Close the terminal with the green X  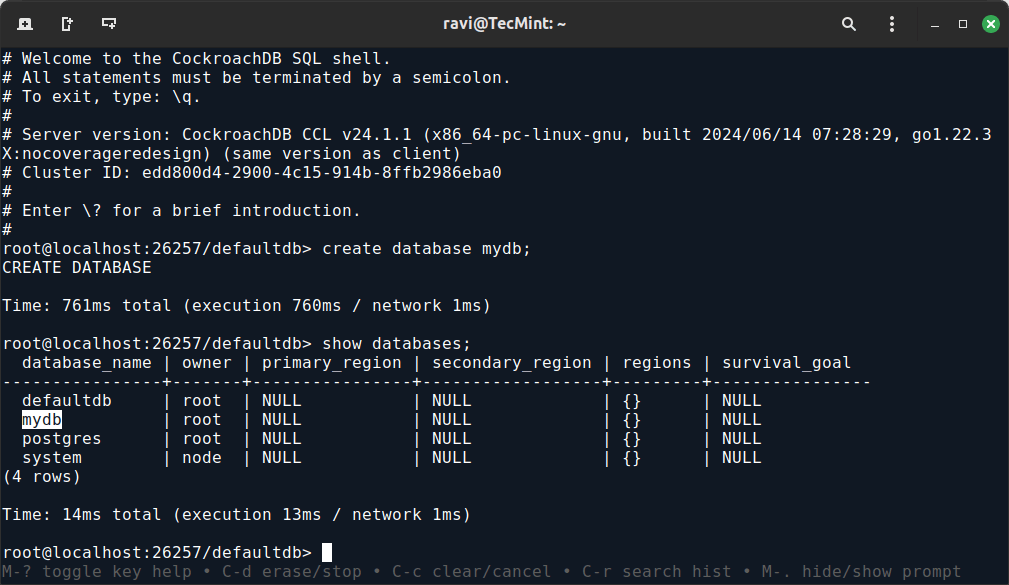pyautogui.click(x=990, y=23)
